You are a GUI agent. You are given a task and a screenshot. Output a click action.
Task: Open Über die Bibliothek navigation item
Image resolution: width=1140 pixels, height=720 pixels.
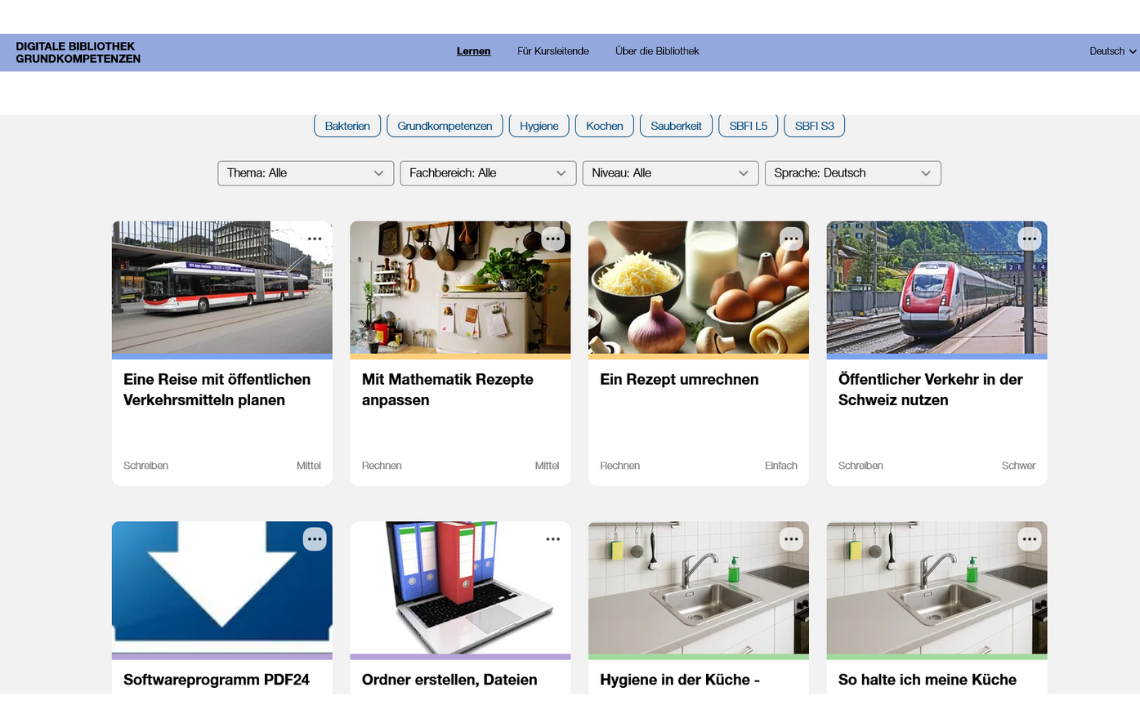(657, 51)
